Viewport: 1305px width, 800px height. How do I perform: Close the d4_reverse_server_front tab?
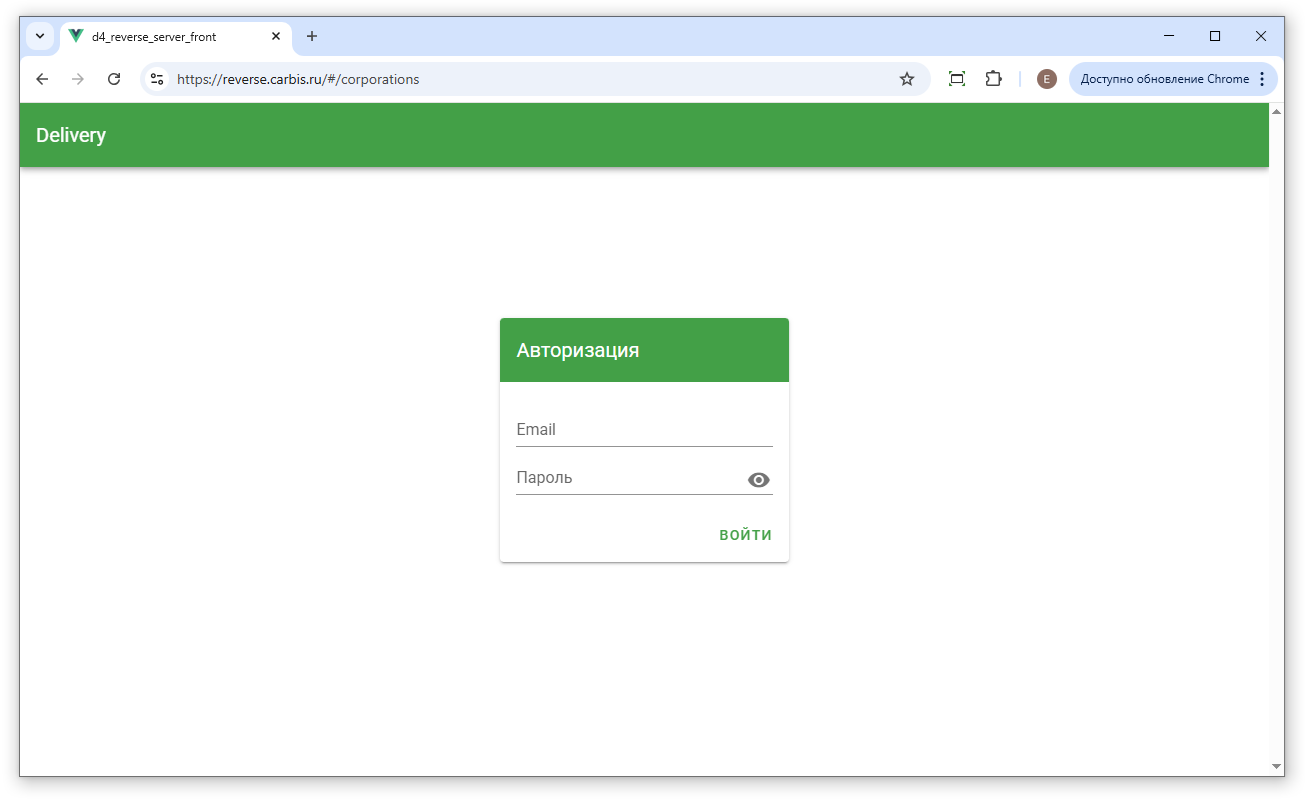click(276, 36)
